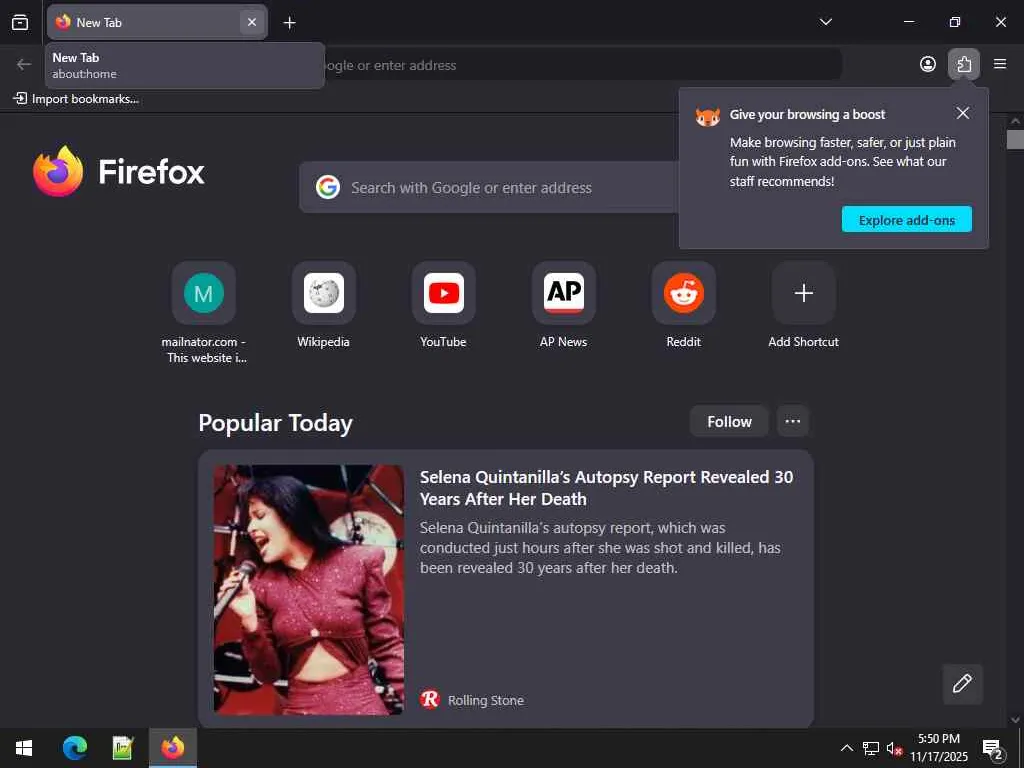Screen dimensions: 1024x768
Task: Dismiss the browsing boost popup
Action: click(x=962, y=113)
